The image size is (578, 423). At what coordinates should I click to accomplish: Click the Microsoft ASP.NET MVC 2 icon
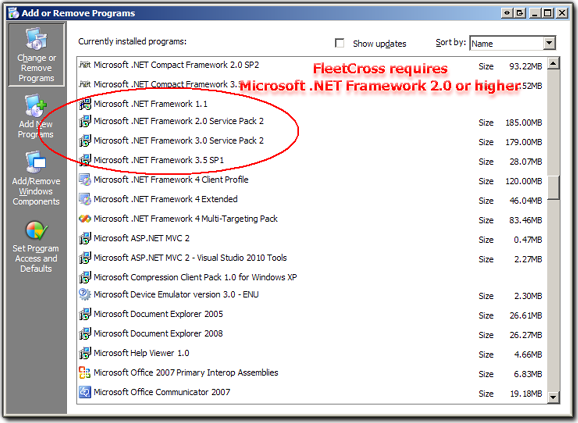click(x=85, y=238)
